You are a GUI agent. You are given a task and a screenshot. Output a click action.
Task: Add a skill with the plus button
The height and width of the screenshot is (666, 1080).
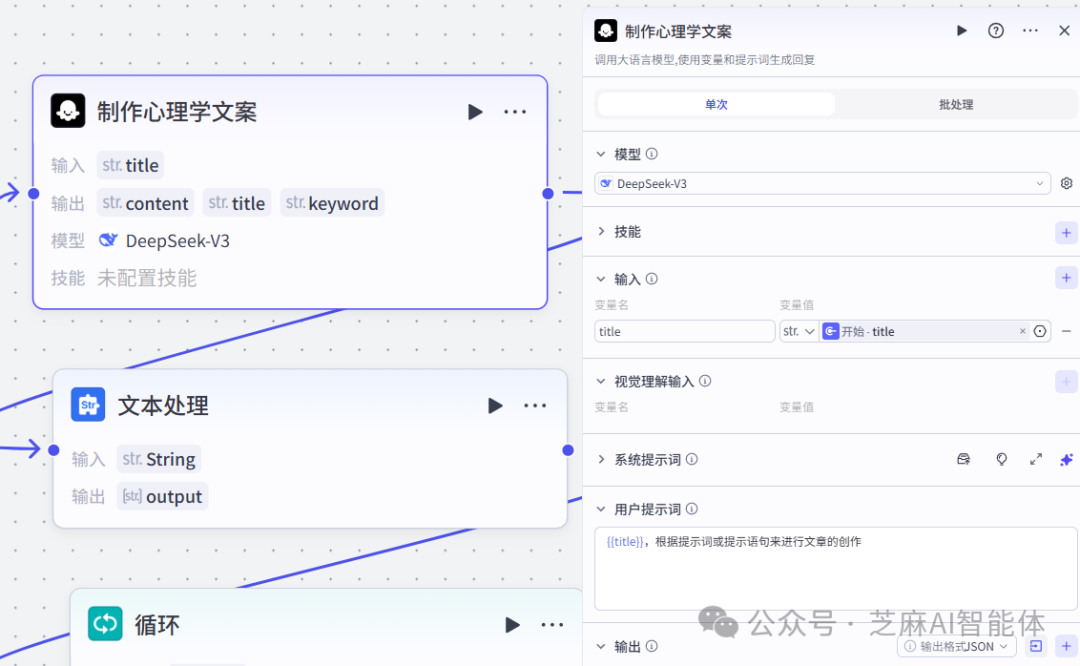click(1066, 233)
